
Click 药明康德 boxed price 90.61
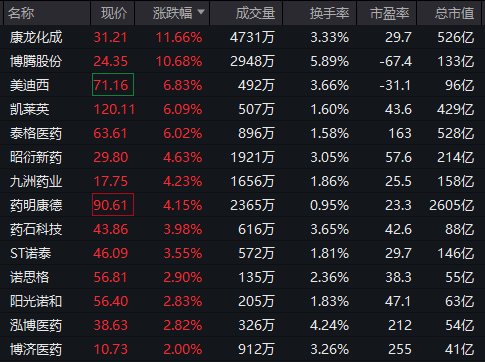click(113, 205)
